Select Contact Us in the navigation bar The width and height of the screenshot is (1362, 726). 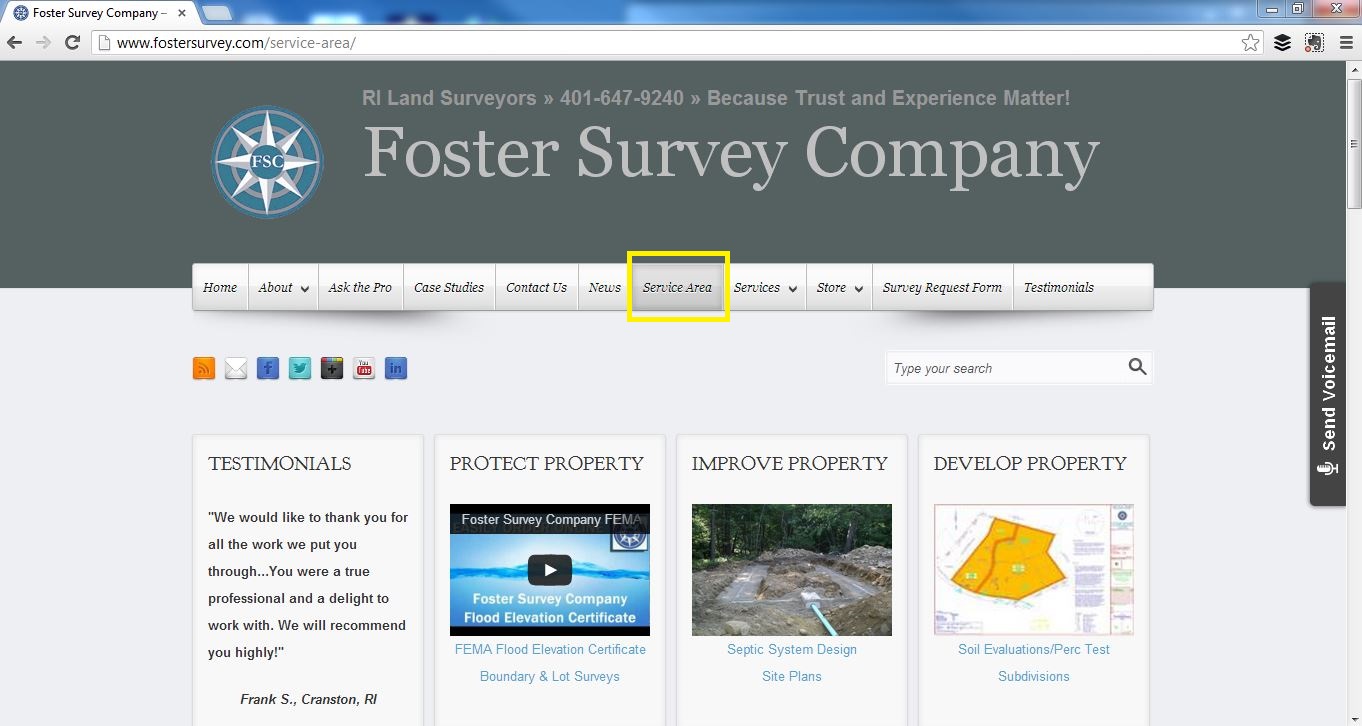pos(536,288)
